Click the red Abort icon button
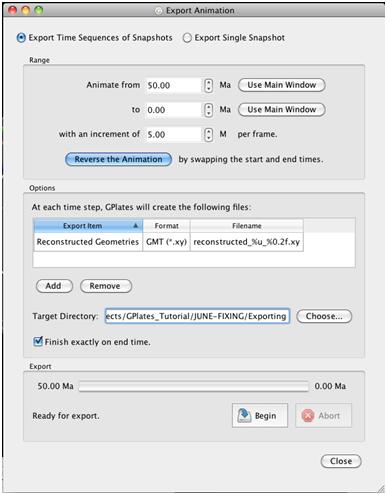The height and width of the screenshot is (495, 387). coord(308,415)
